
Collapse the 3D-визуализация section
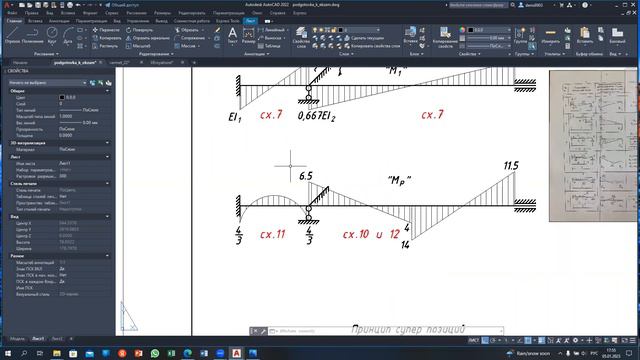tap(107, 143)
